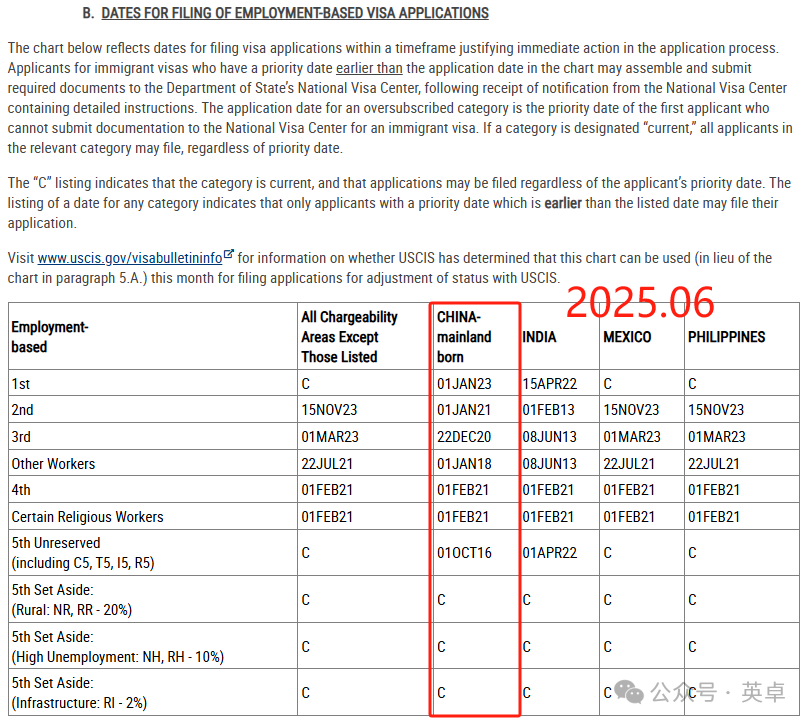Select China's 2nd preference date '01JAN21'

coord(464,410)
